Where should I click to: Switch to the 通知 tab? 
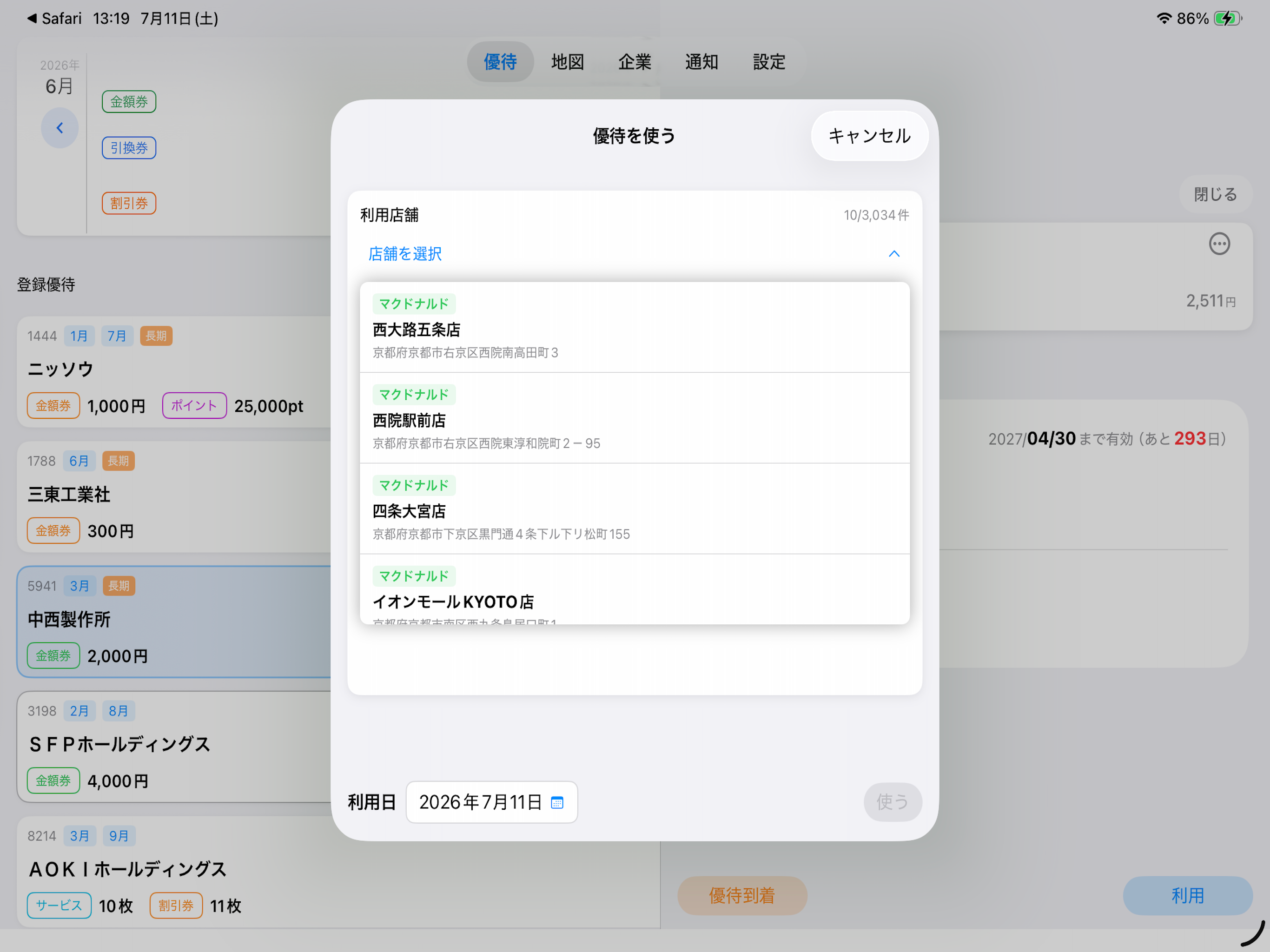pos(701,61)
